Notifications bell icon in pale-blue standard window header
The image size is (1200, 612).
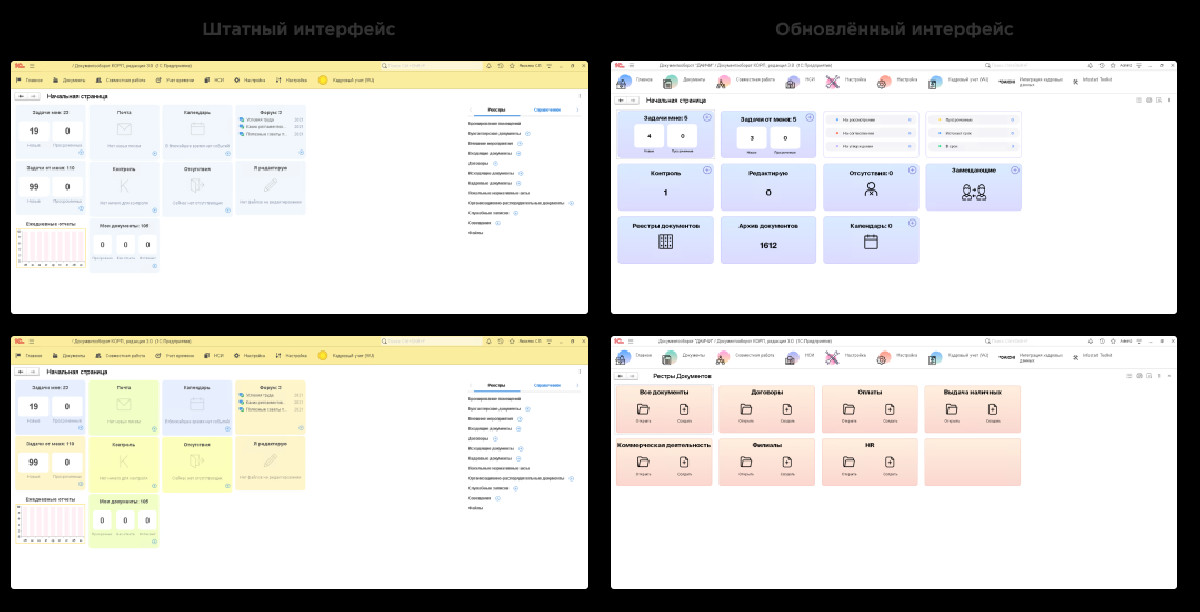click(x=489, y=65)
